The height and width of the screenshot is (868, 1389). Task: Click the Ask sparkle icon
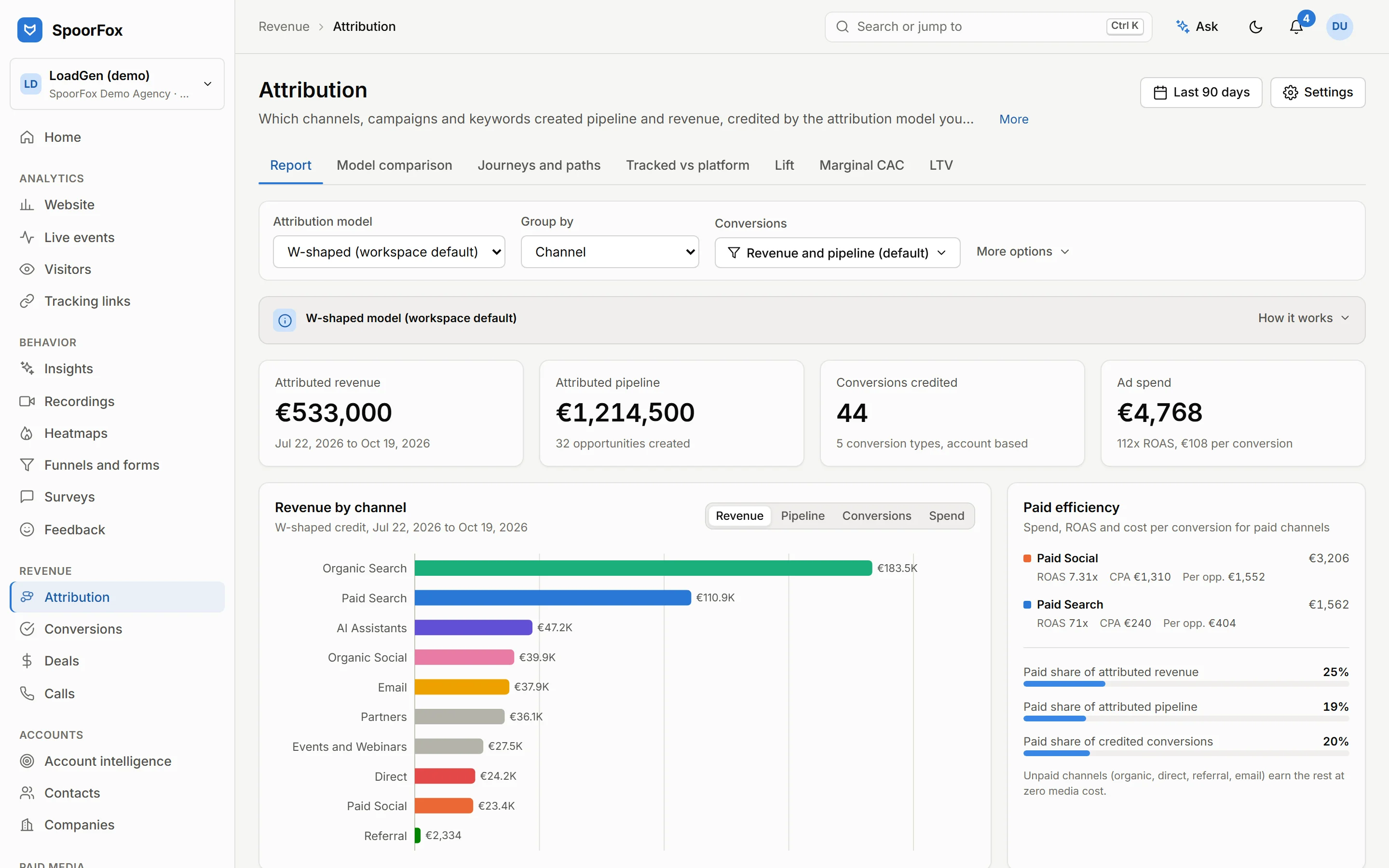(x=1183, y=27)
